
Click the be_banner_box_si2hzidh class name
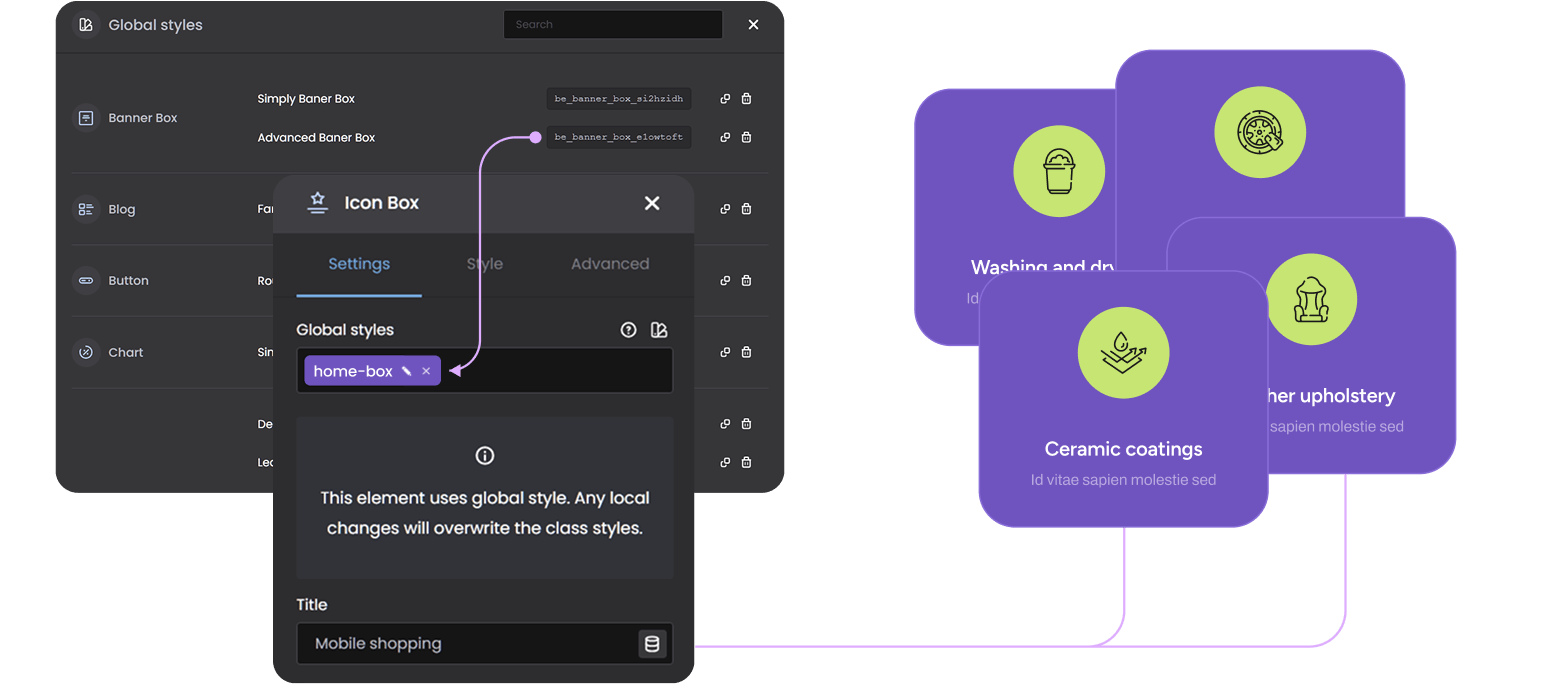618,99
